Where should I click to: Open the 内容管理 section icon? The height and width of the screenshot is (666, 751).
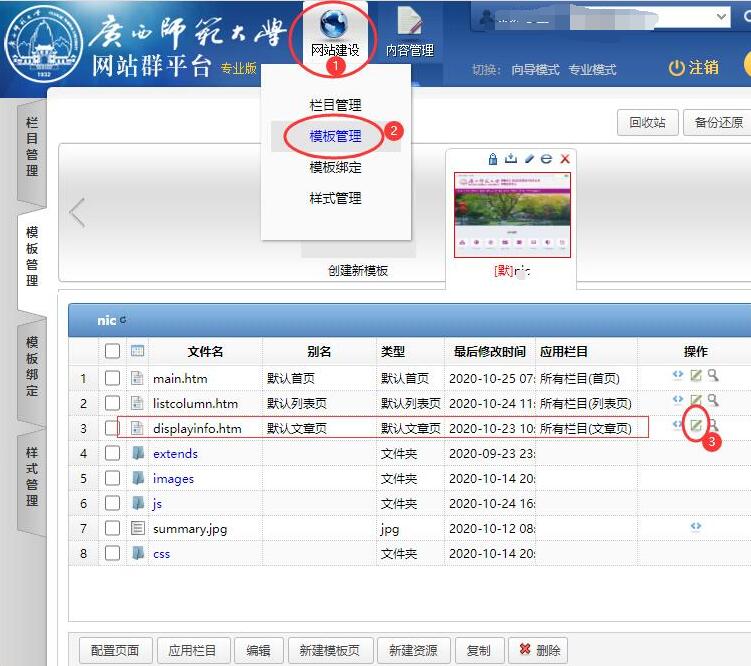409,32
